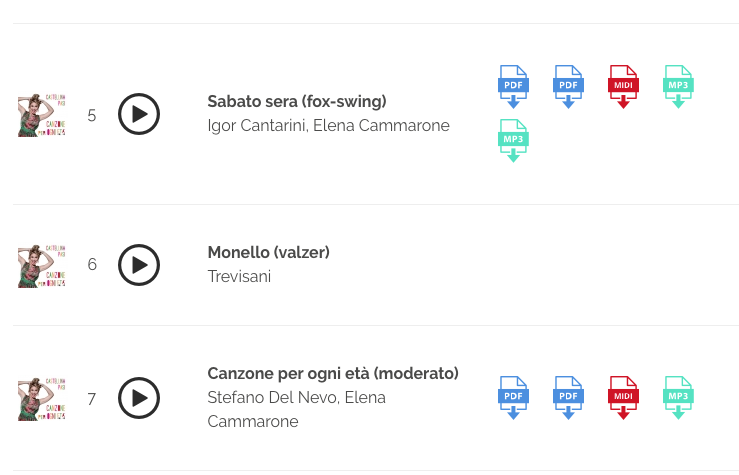
Task: Open Canzone per ogni età (moderato) title
Action: (x=333, y=374)
